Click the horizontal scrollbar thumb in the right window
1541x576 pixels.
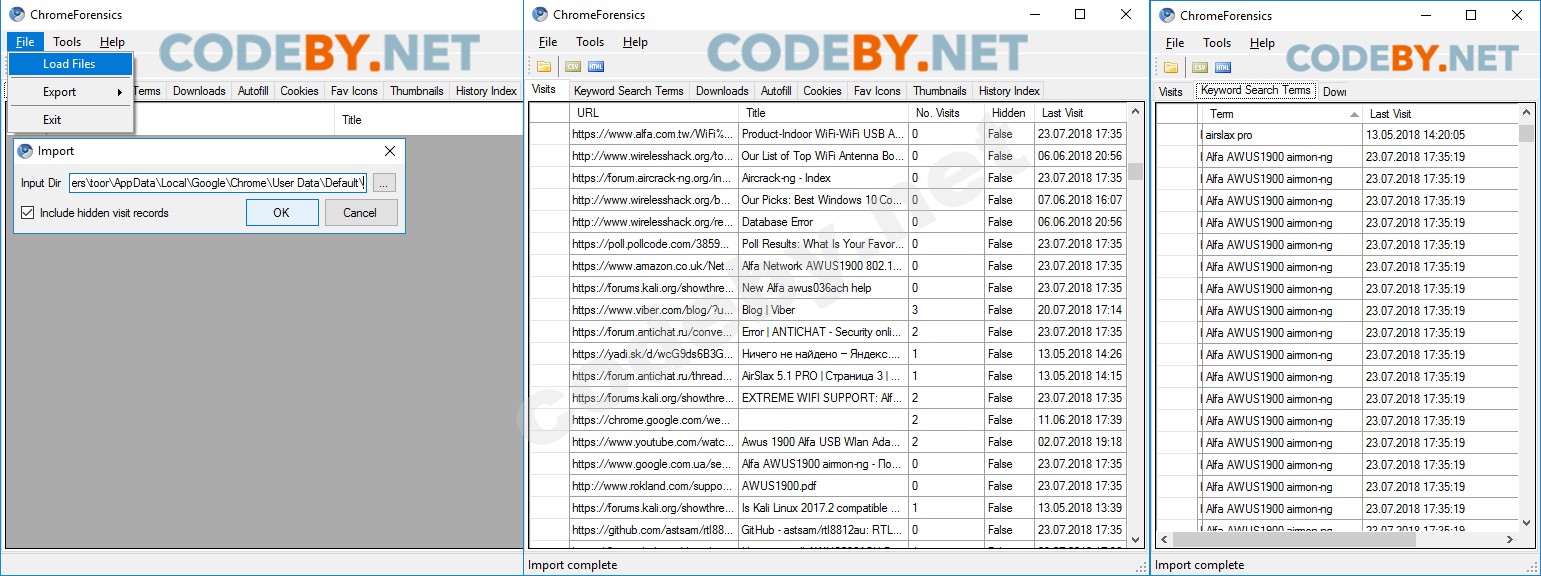(1294, 539)
